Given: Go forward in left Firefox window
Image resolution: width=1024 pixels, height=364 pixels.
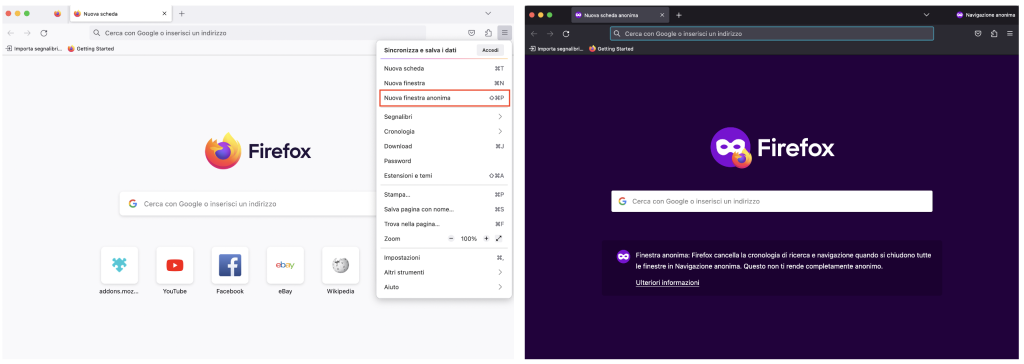Looking at the screenshot, I should (27, 33).
